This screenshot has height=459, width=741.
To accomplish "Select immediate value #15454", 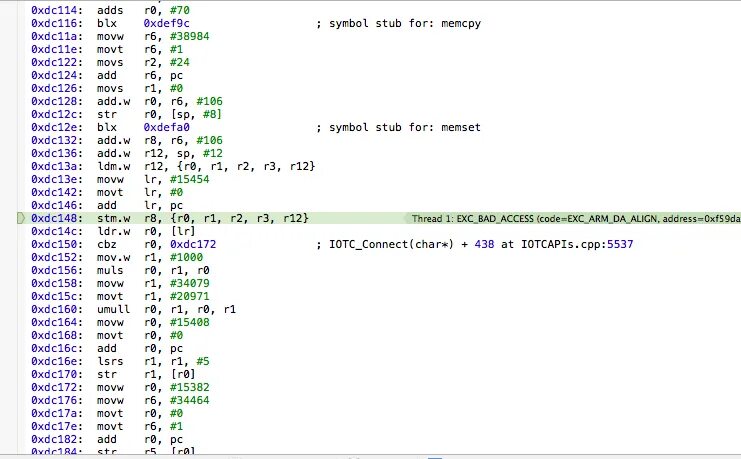I will 190,179.
